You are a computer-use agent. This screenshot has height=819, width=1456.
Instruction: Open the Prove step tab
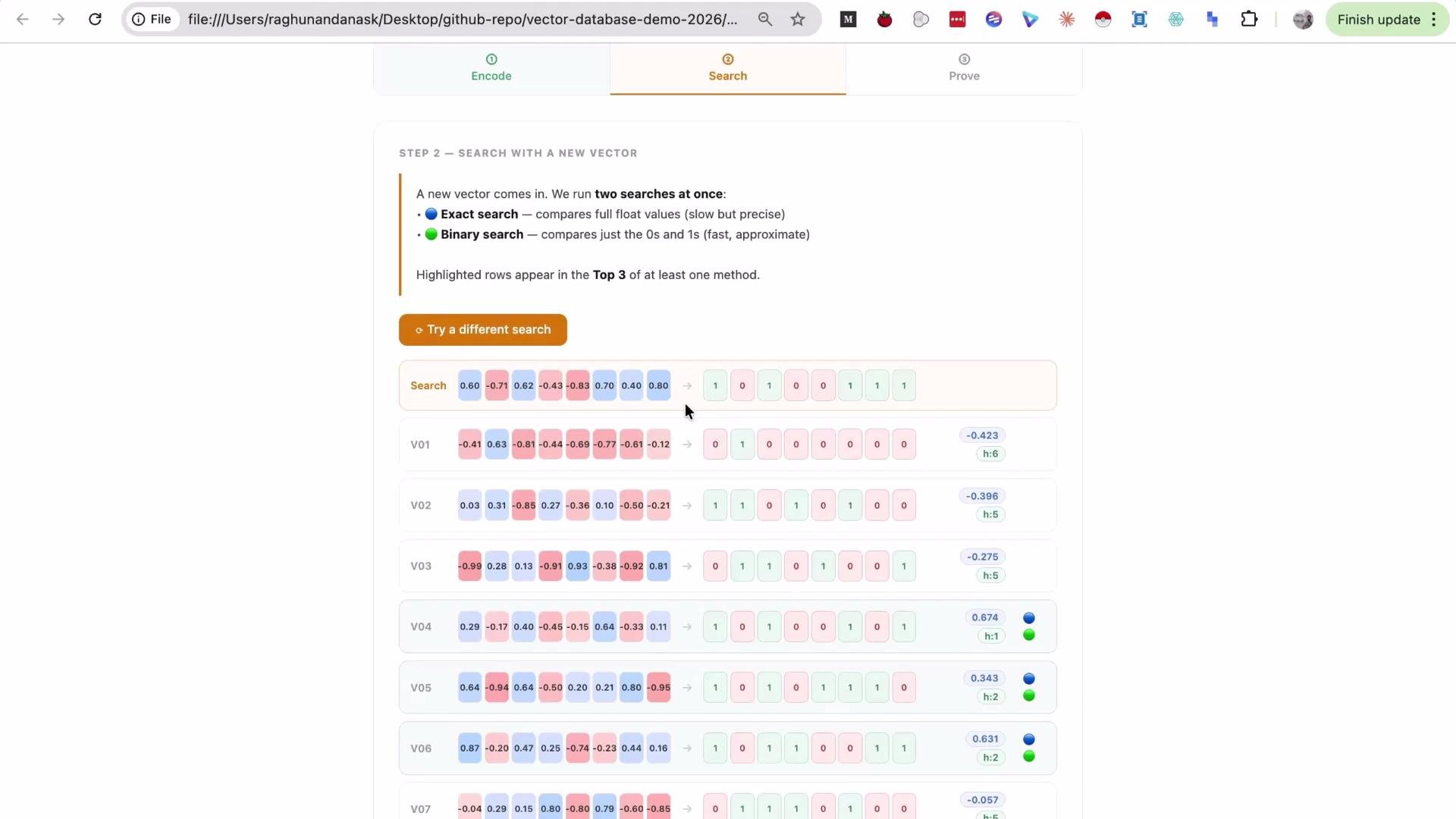click(965, 68)
